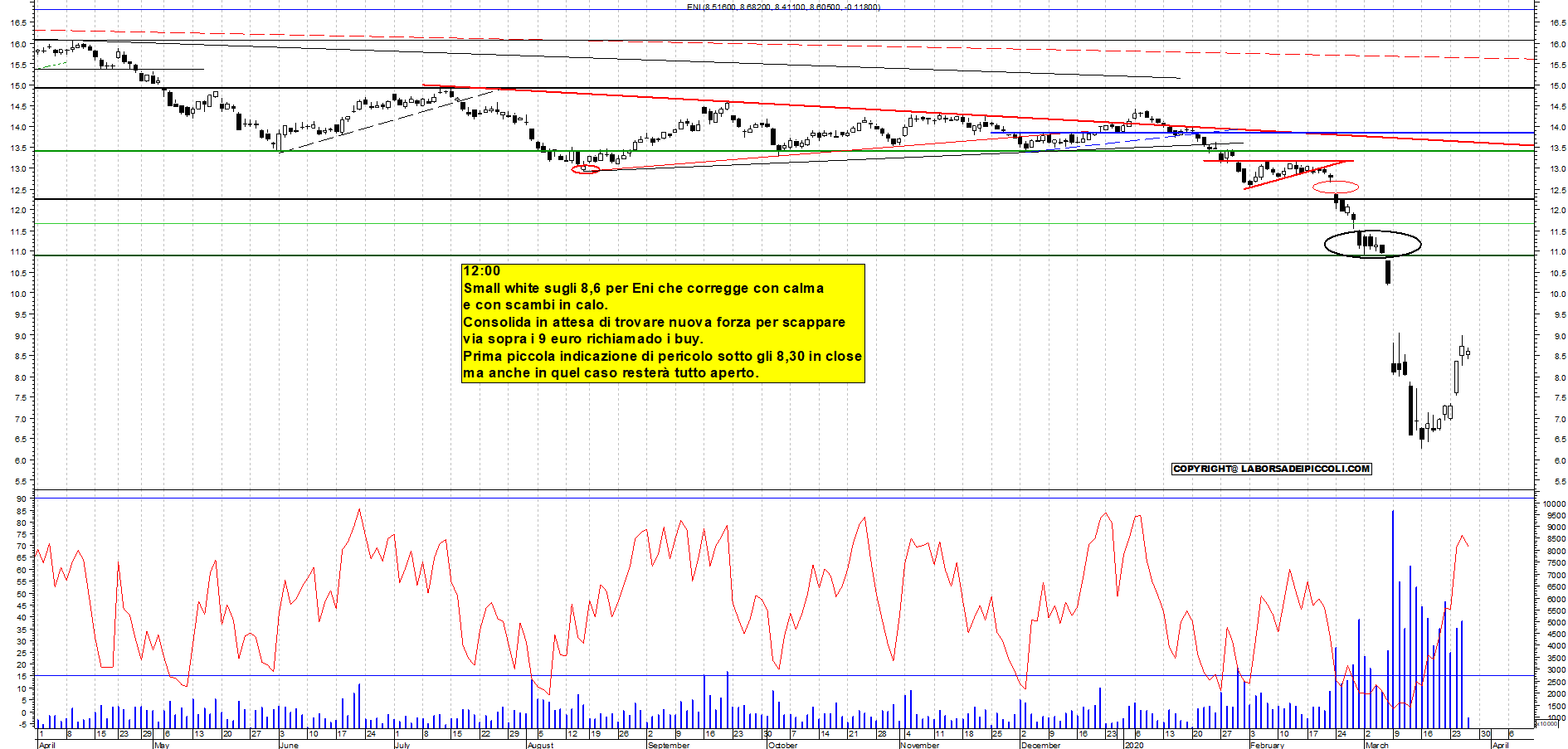This screenshot has height=749, width=1568.
Task: Click "September" on the date axis
Action: coord(669,745)
